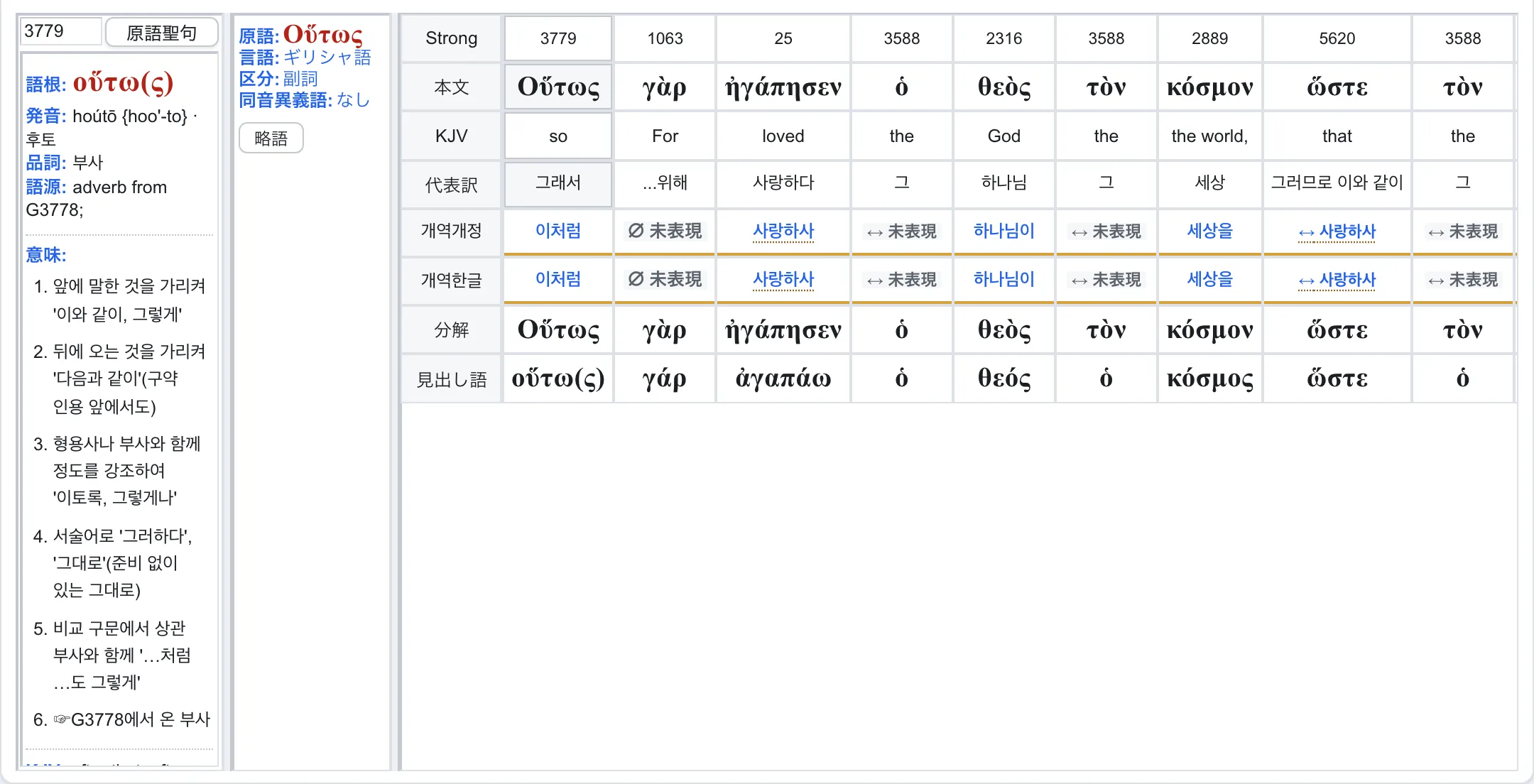Click the G3778 reference in meaning item 6
The height and width of the screenshot is (784, 1534).
[x=97, y=719]
